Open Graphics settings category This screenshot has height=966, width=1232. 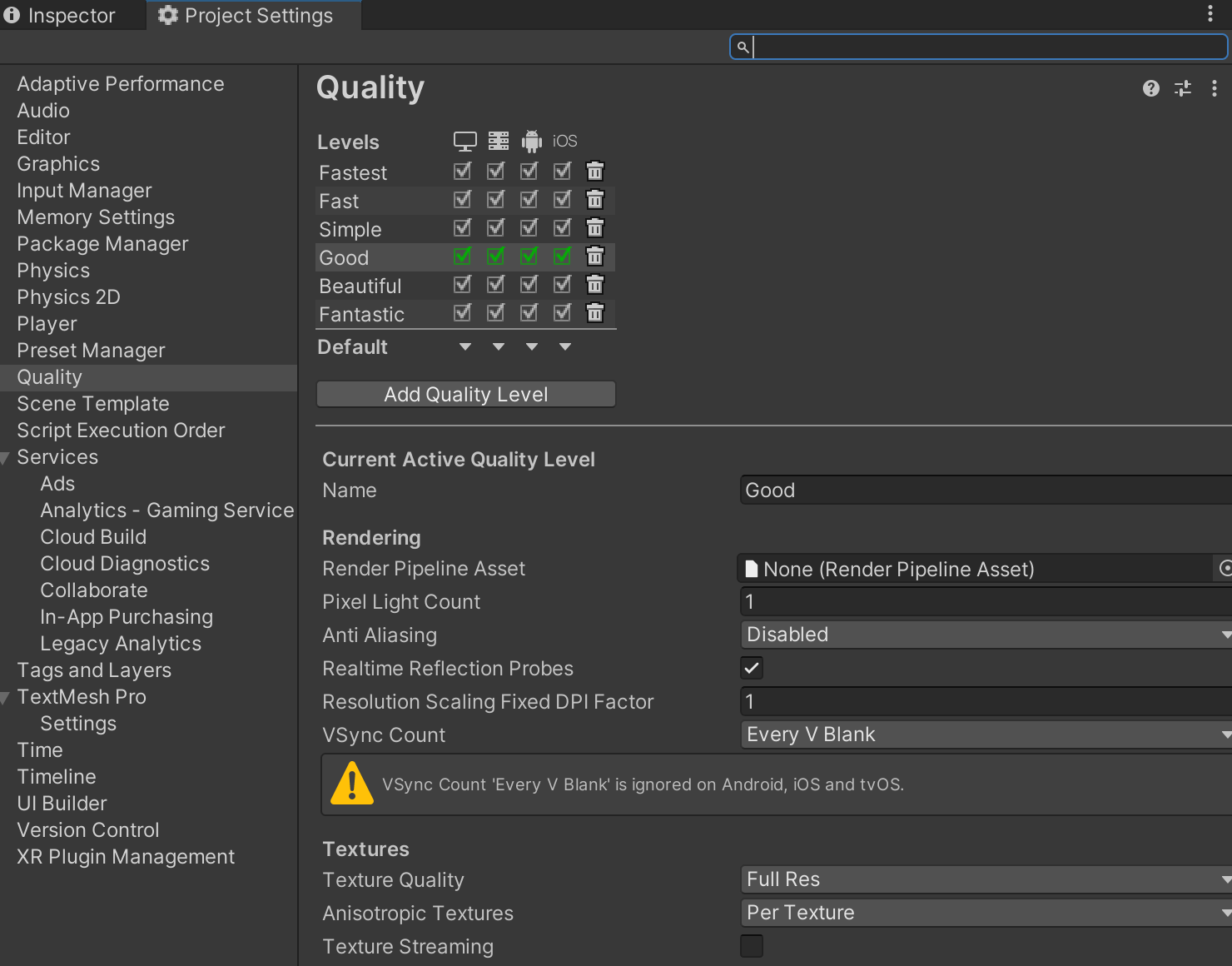coord(58,164)
